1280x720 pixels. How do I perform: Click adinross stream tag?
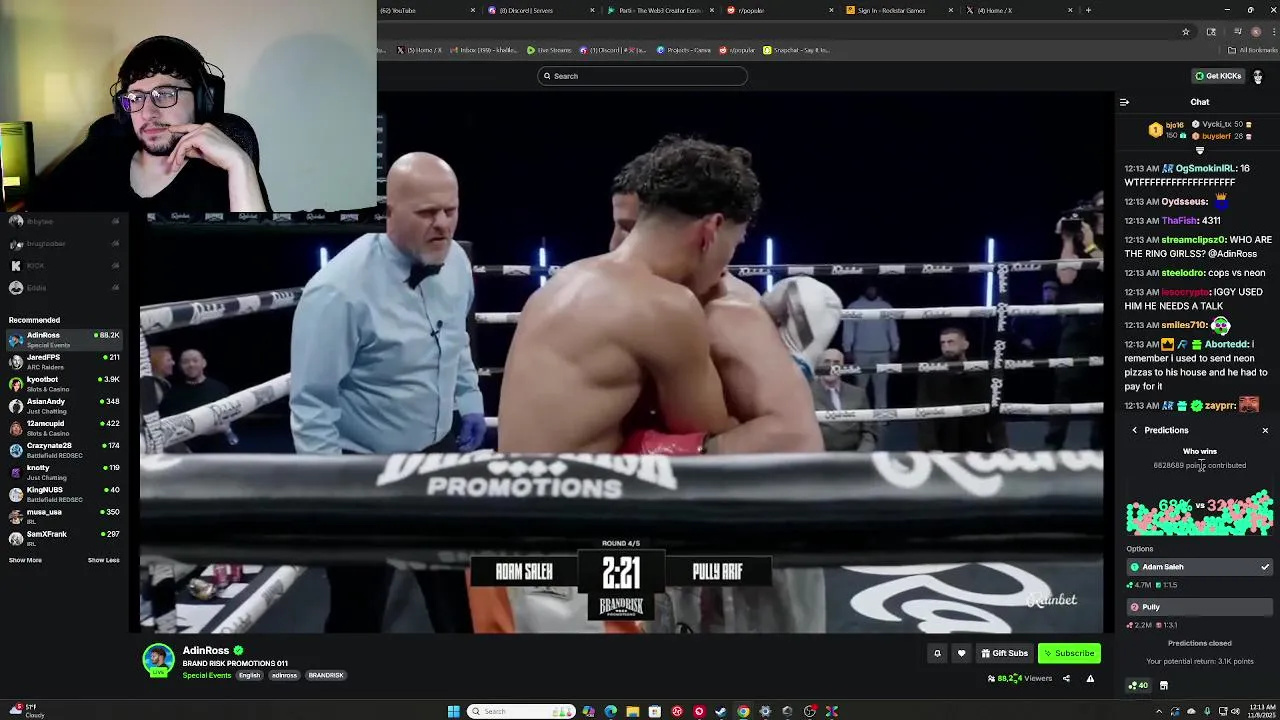(x=284, y=675)
